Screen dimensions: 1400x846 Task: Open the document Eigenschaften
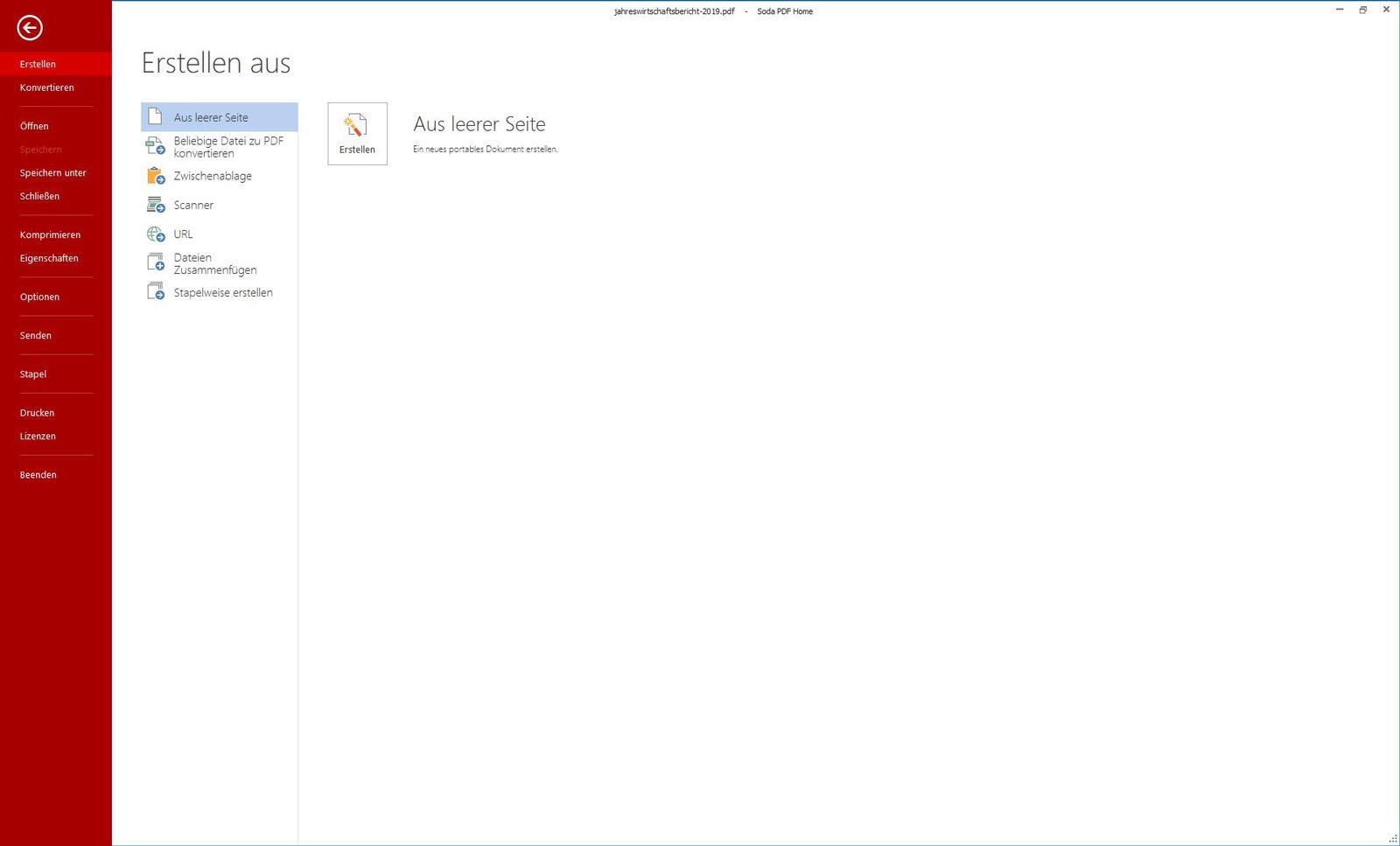pos(49,258)
